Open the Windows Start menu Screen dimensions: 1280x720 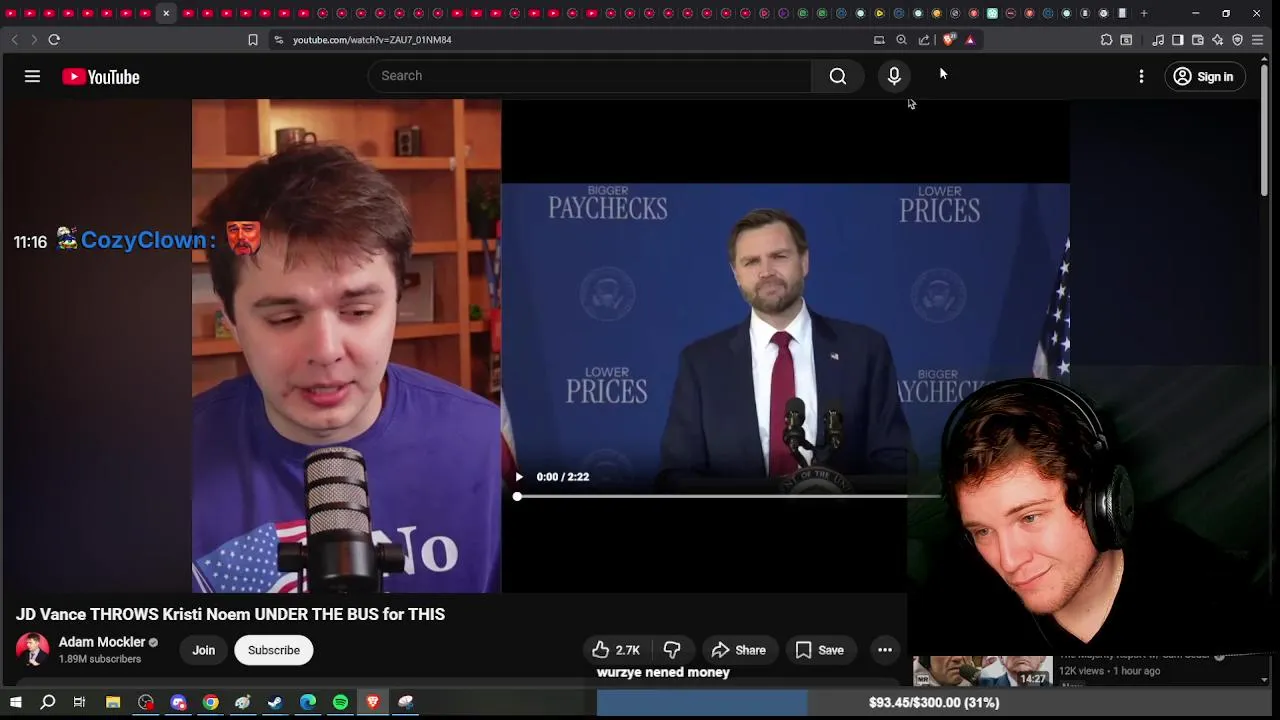(15, 703)
